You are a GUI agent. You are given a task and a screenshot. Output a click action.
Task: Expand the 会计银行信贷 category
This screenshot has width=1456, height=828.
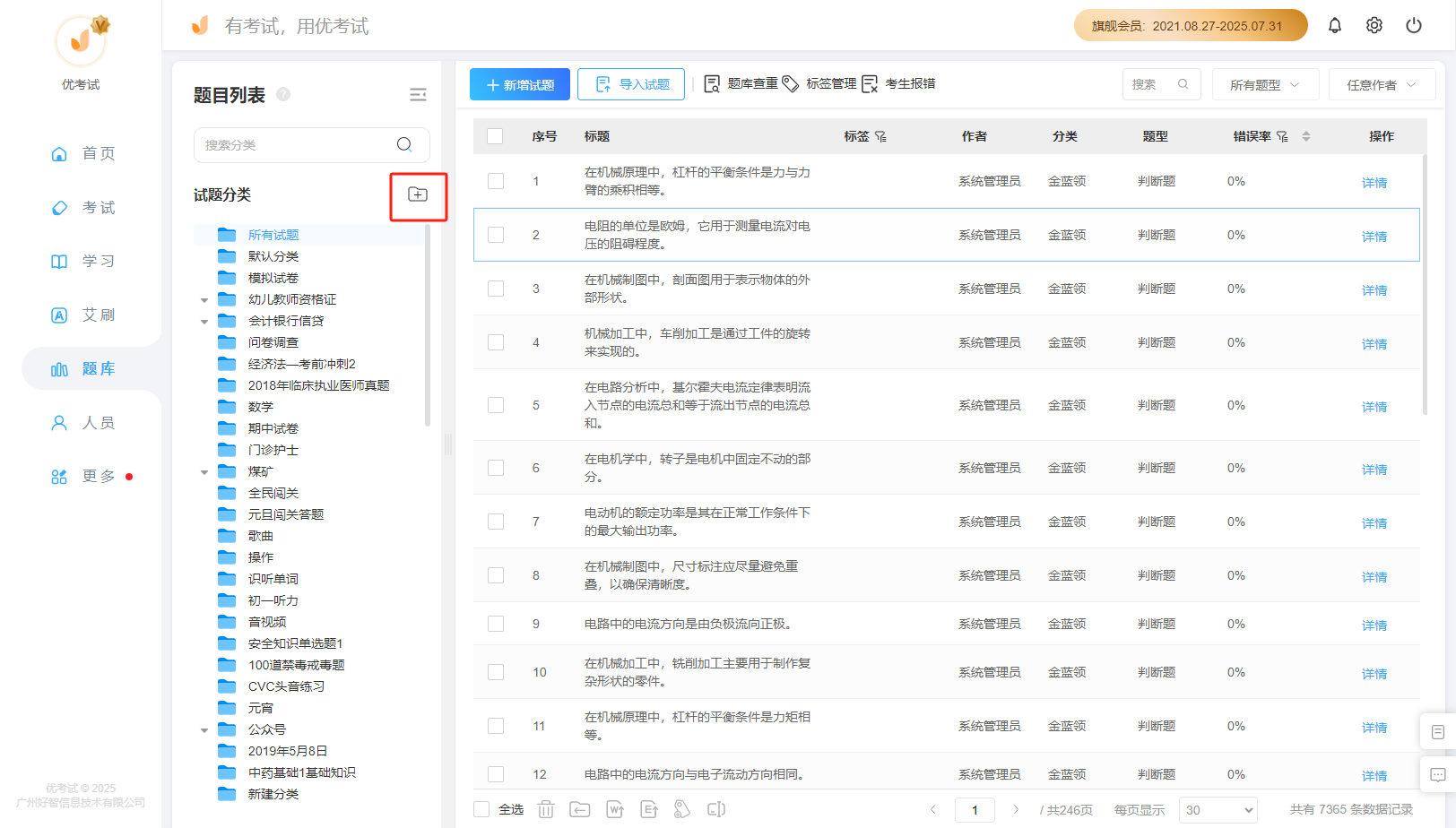tap(204, 322)
